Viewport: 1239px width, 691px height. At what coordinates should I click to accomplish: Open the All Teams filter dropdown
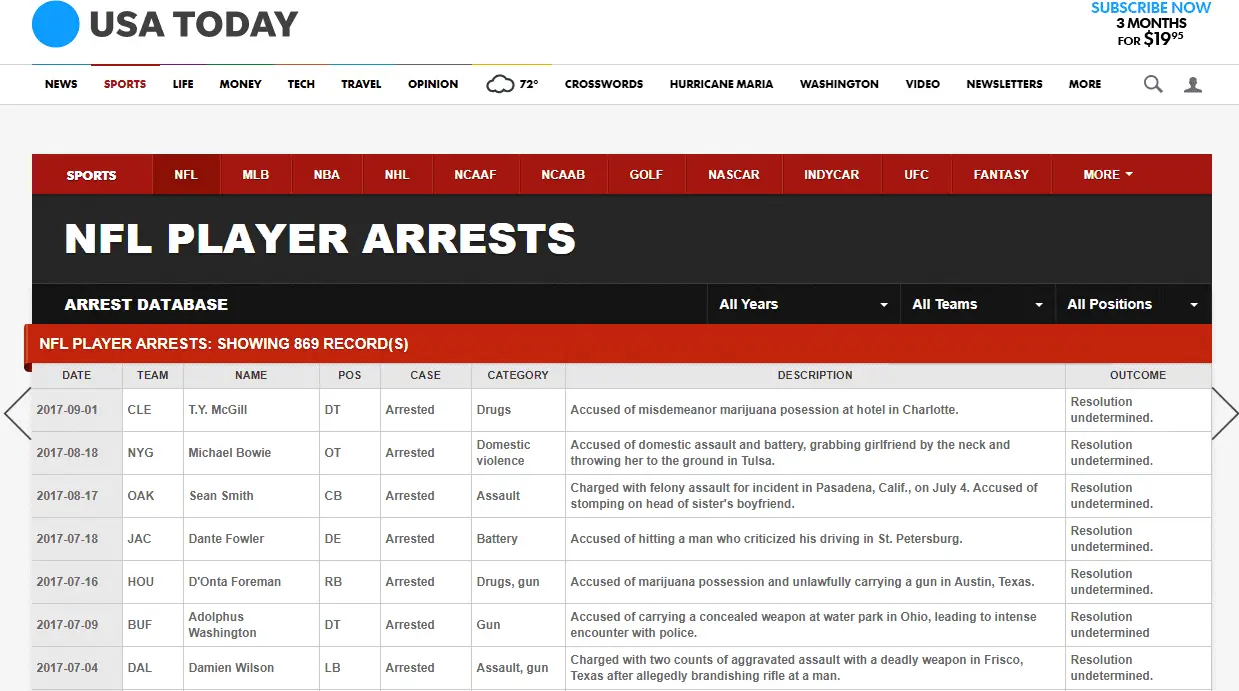(978, 304)
